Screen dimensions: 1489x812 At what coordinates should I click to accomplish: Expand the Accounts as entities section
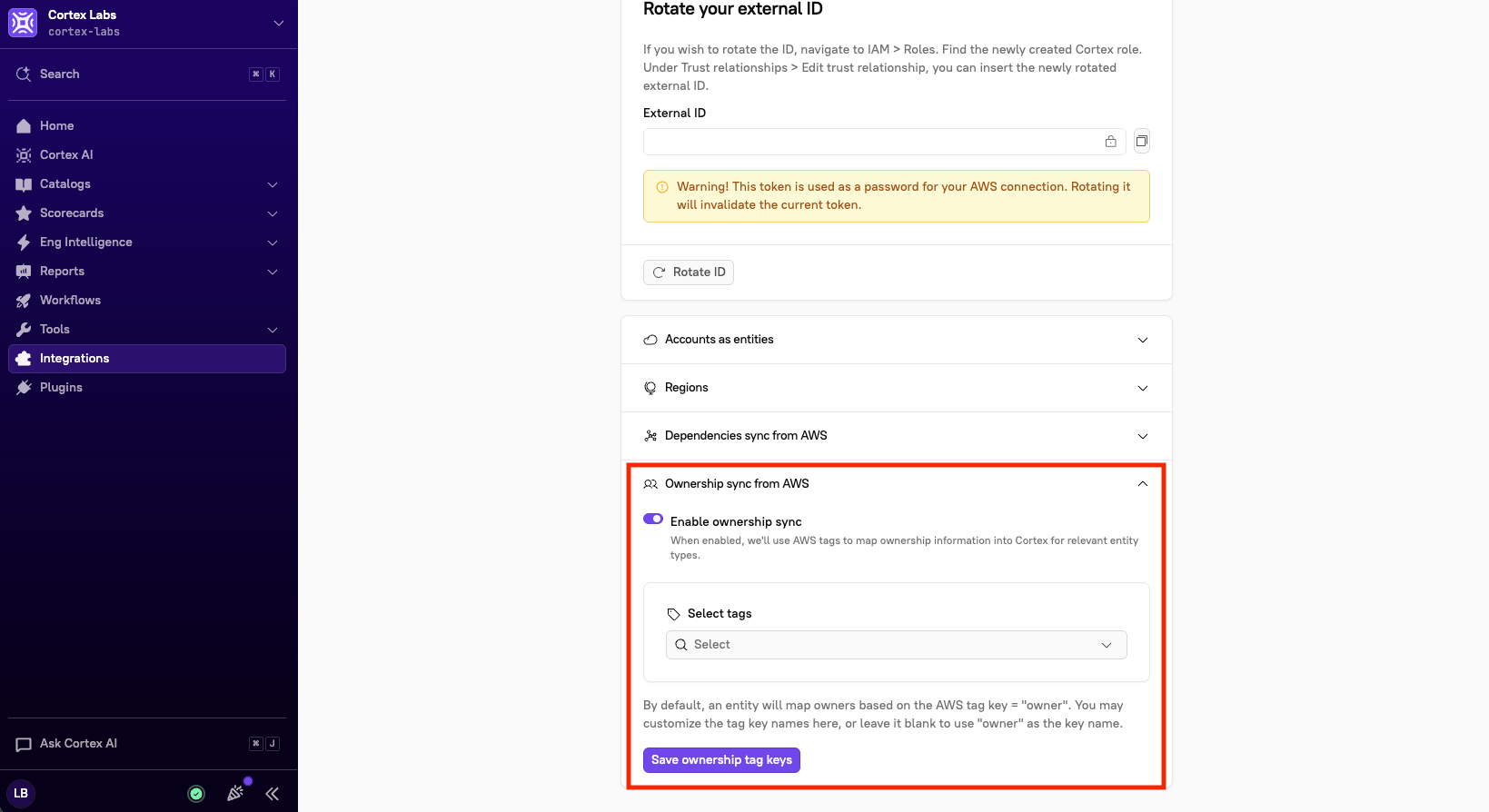897,340
